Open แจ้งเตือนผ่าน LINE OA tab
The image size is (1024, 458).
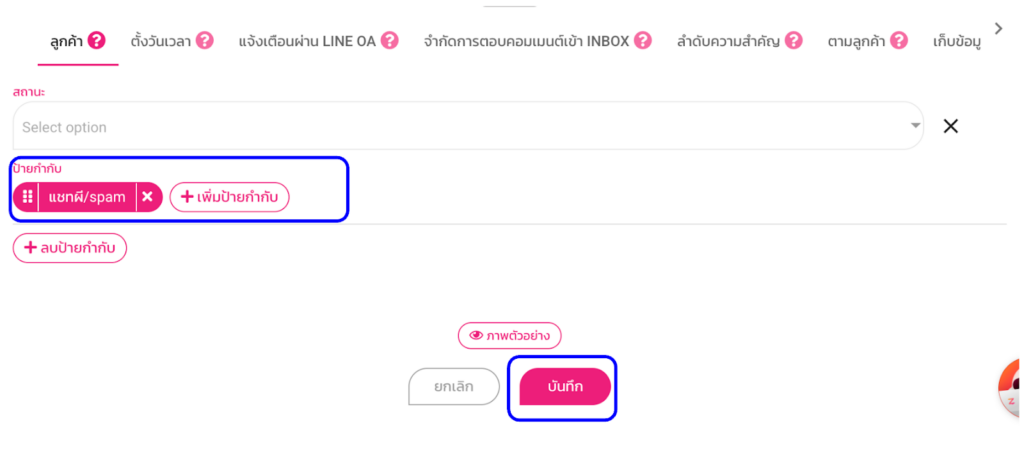(x=307, y=41)
